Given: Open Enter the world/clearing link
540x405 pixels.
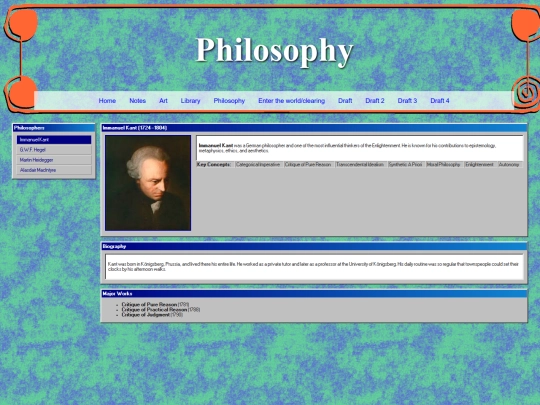Looking at the screenshot, I should coord(291,101).
